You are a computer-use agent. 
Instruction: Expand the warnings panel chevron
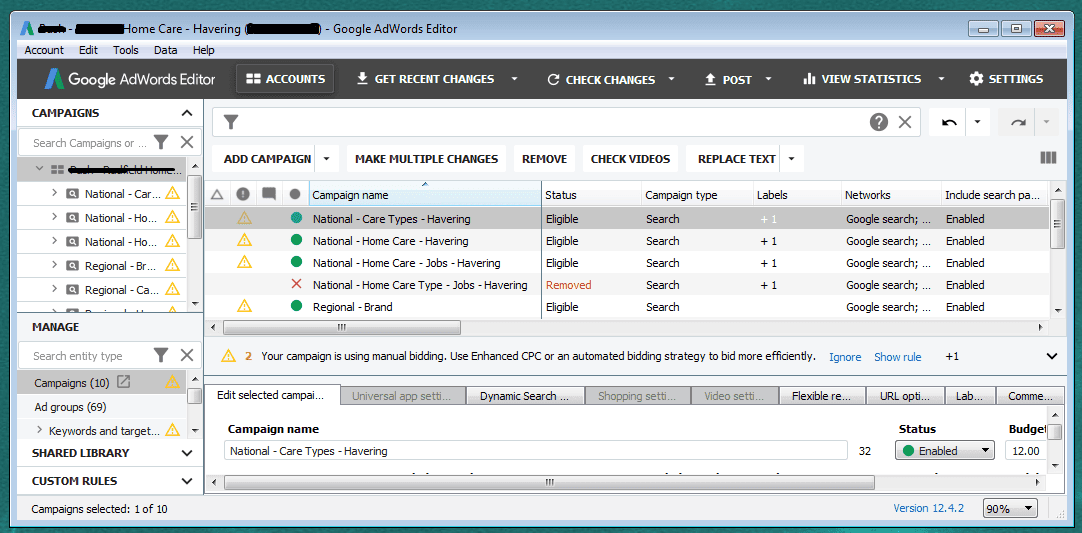click(1052, 356)
